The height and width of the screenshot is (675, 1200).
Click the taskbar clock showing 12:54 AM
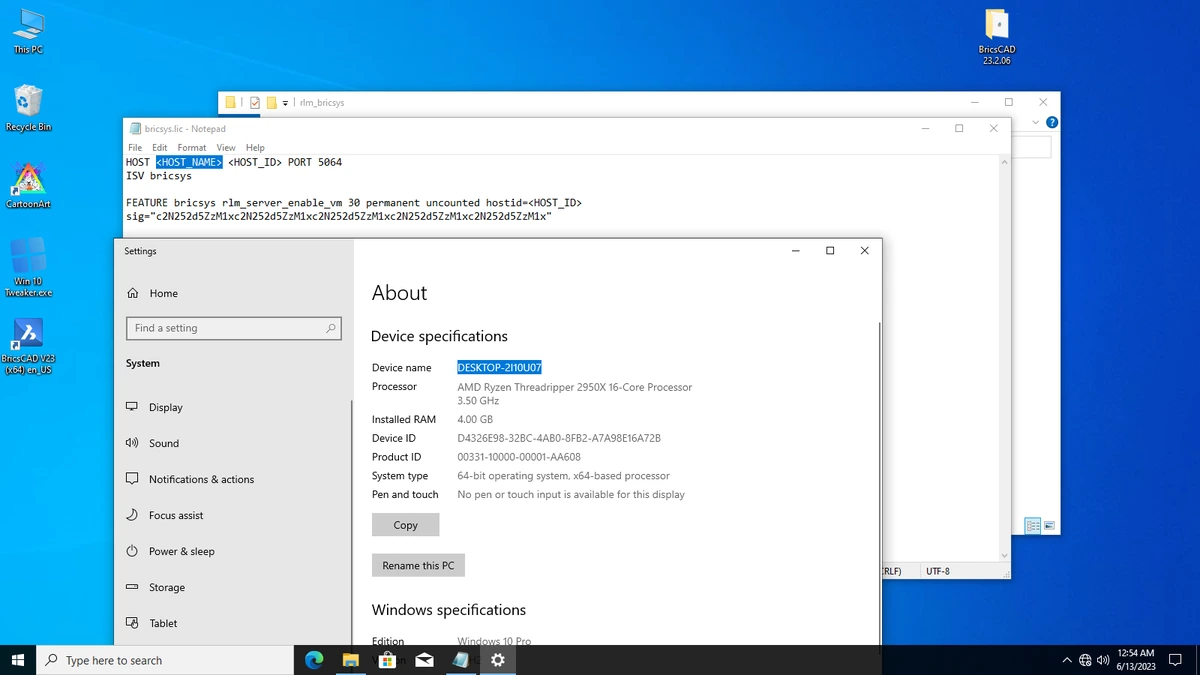pos(1135,660)
